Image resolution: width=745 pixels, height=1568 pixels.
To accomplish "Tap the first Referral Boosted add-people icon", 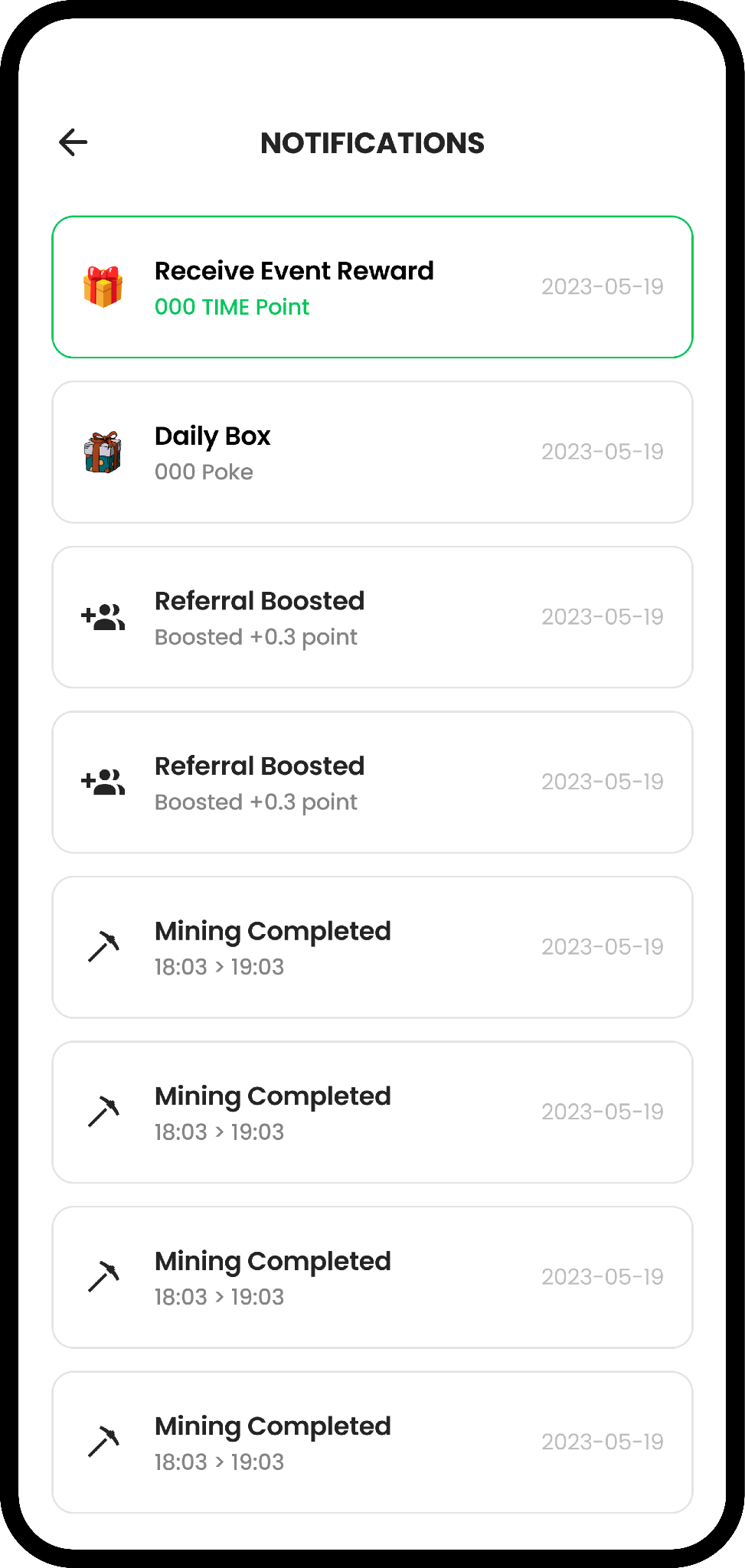I will [103, 617].
